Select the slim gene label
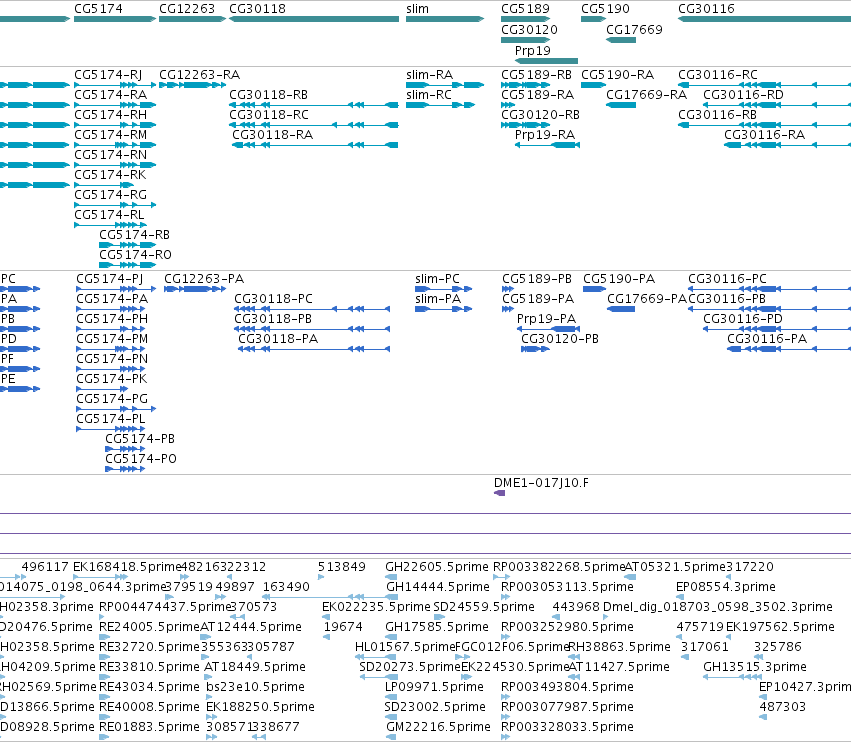Image resolution: width=851 pixels, height=742 pixels. click(417, 9)
